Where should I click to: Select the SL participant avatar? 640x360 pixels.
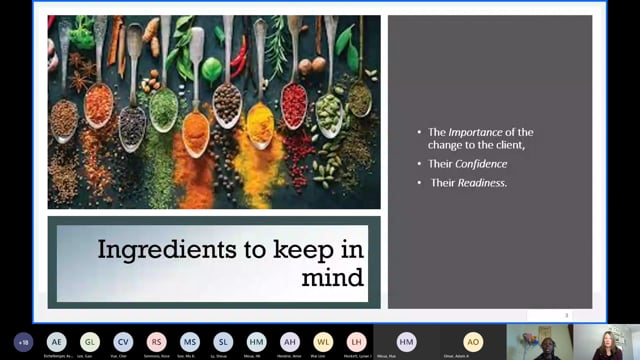(223, 342)
